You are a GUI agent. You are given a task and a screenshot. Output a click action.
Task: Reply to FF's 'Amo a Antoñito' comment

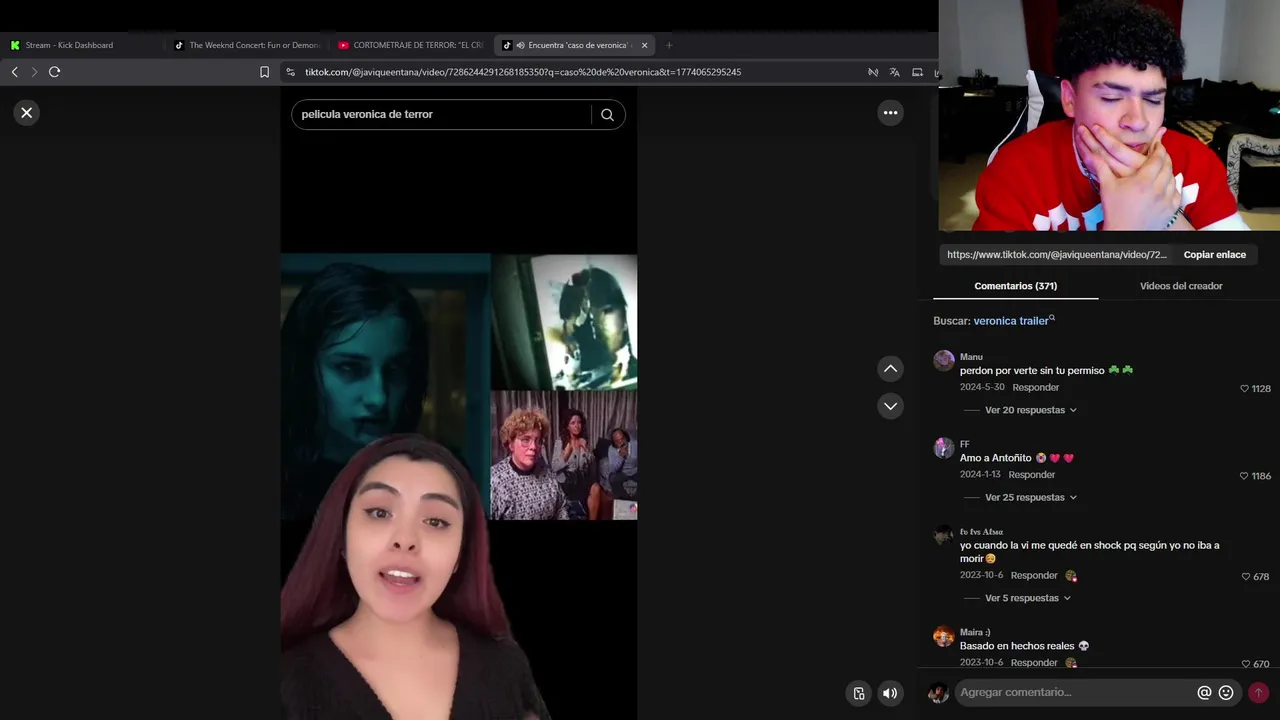tap(1031, 474)
